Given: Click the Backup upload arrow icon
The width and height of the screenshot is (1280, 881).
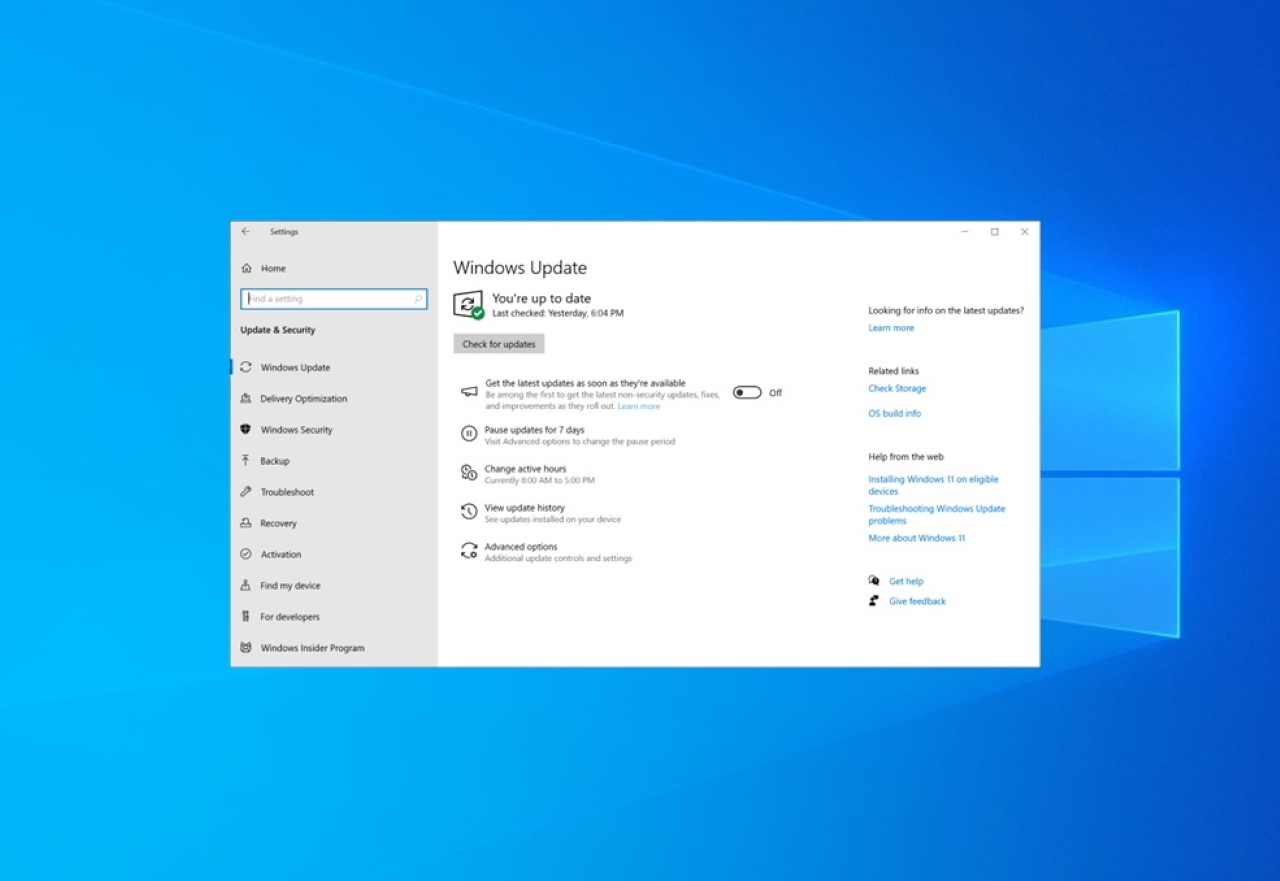Looking at the screenshot, I should click(x=246, y=460).
